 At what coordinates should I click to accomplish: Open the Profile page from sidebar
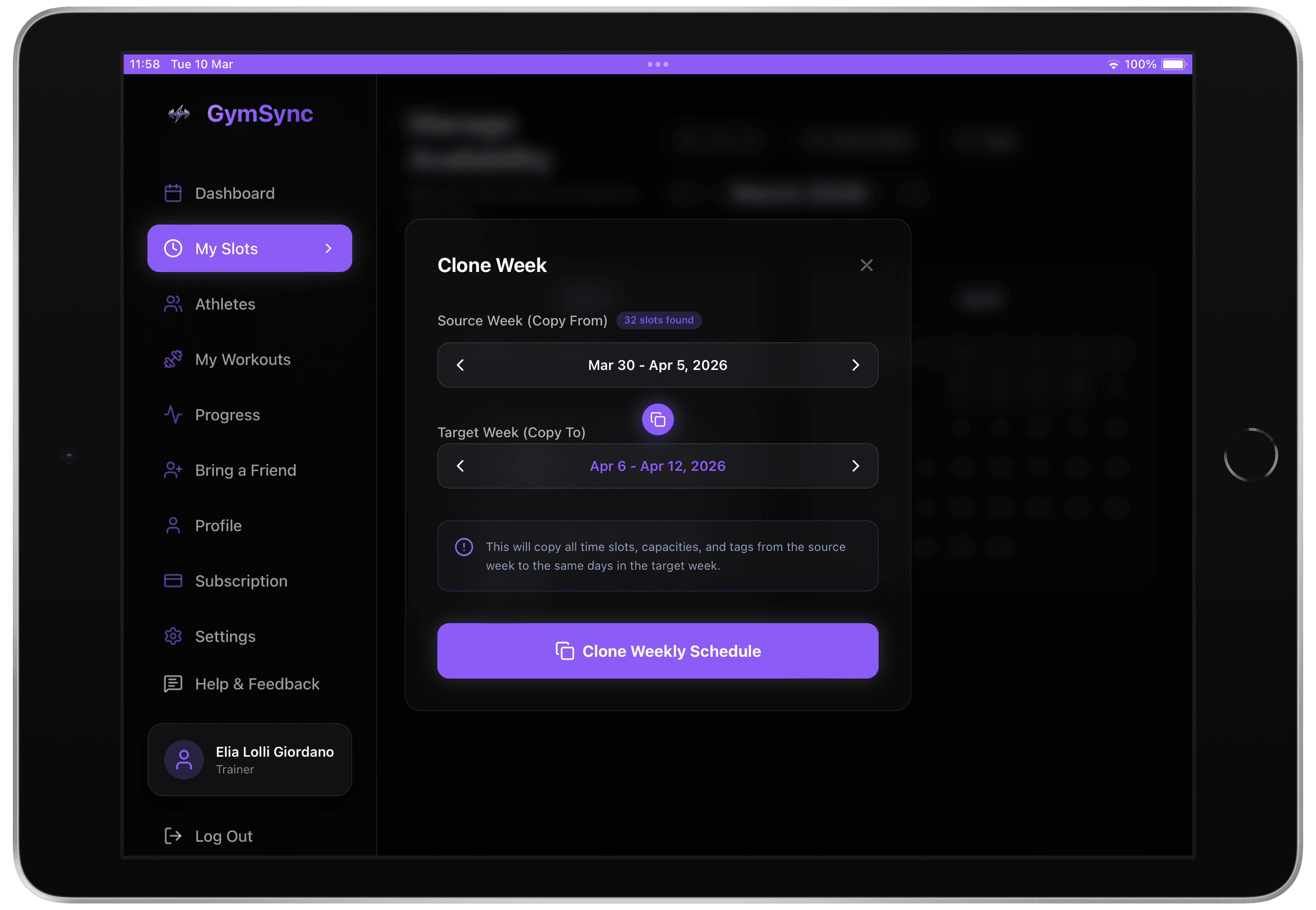pos(218,525)
